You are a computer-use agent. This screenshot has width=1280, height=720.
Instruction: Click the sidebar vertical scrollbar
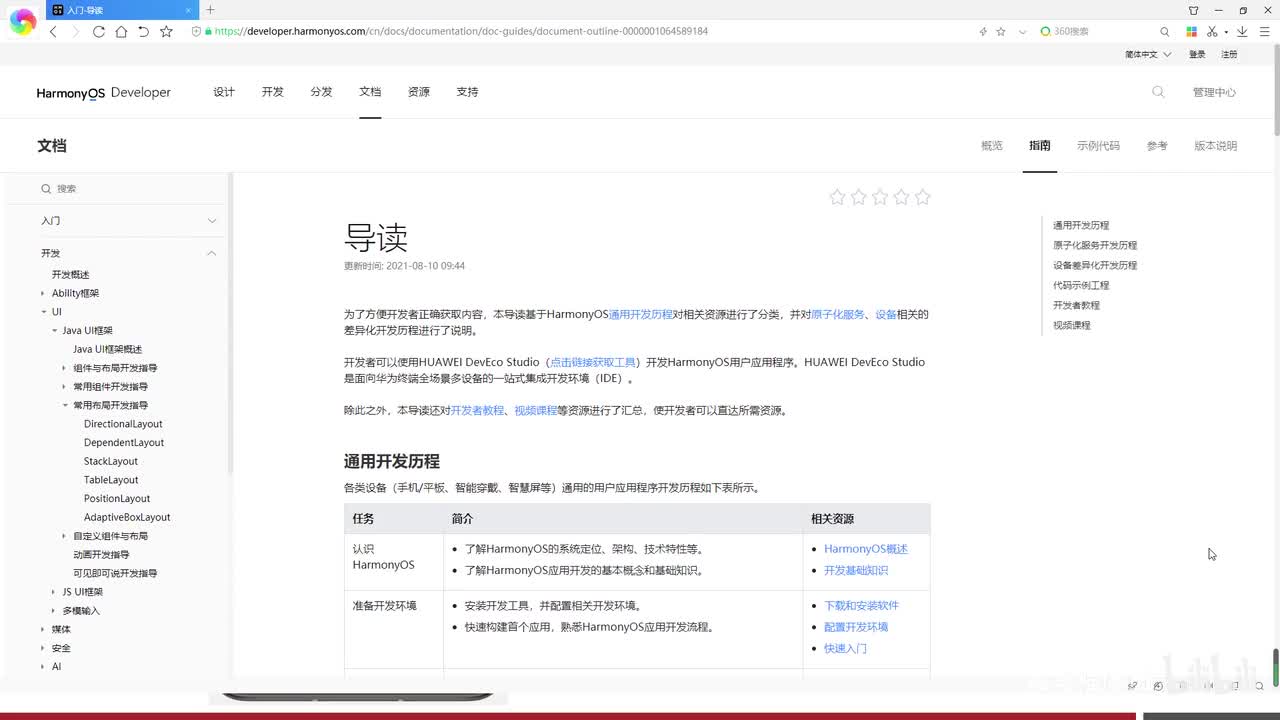tap(231, 322)
